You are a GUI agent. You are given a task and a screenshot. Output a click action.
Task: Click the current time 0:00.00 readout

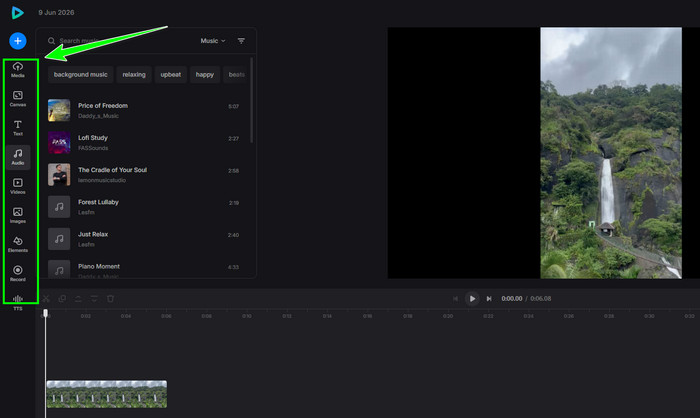(512, 298)
